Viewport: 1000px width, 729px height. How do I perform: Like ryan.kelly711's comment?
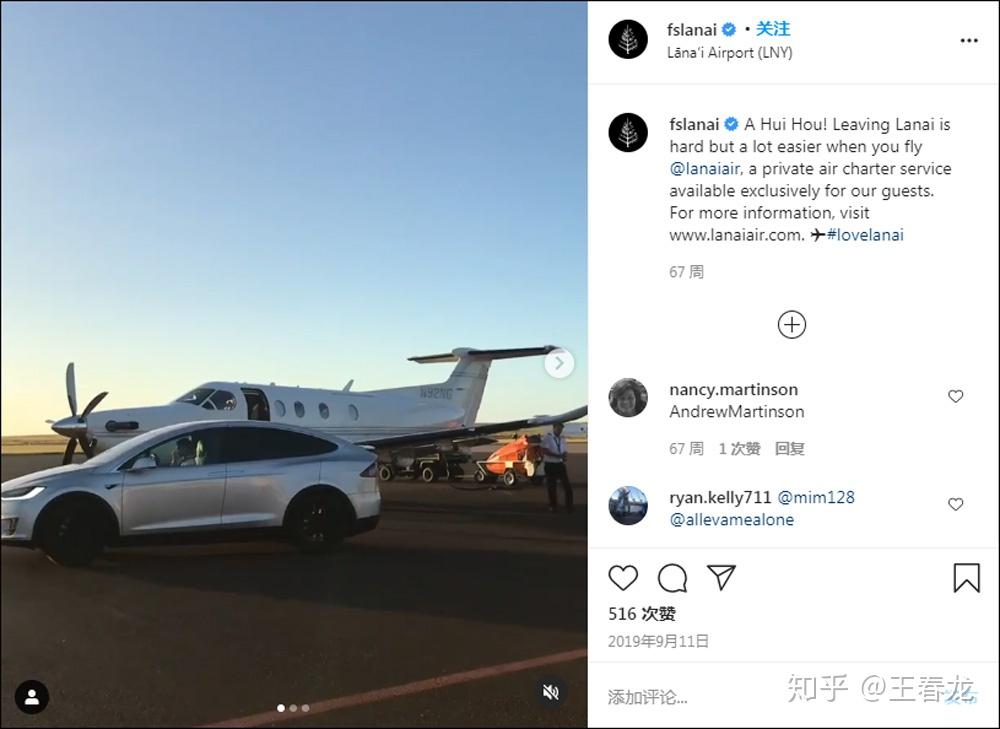[955, 504]
